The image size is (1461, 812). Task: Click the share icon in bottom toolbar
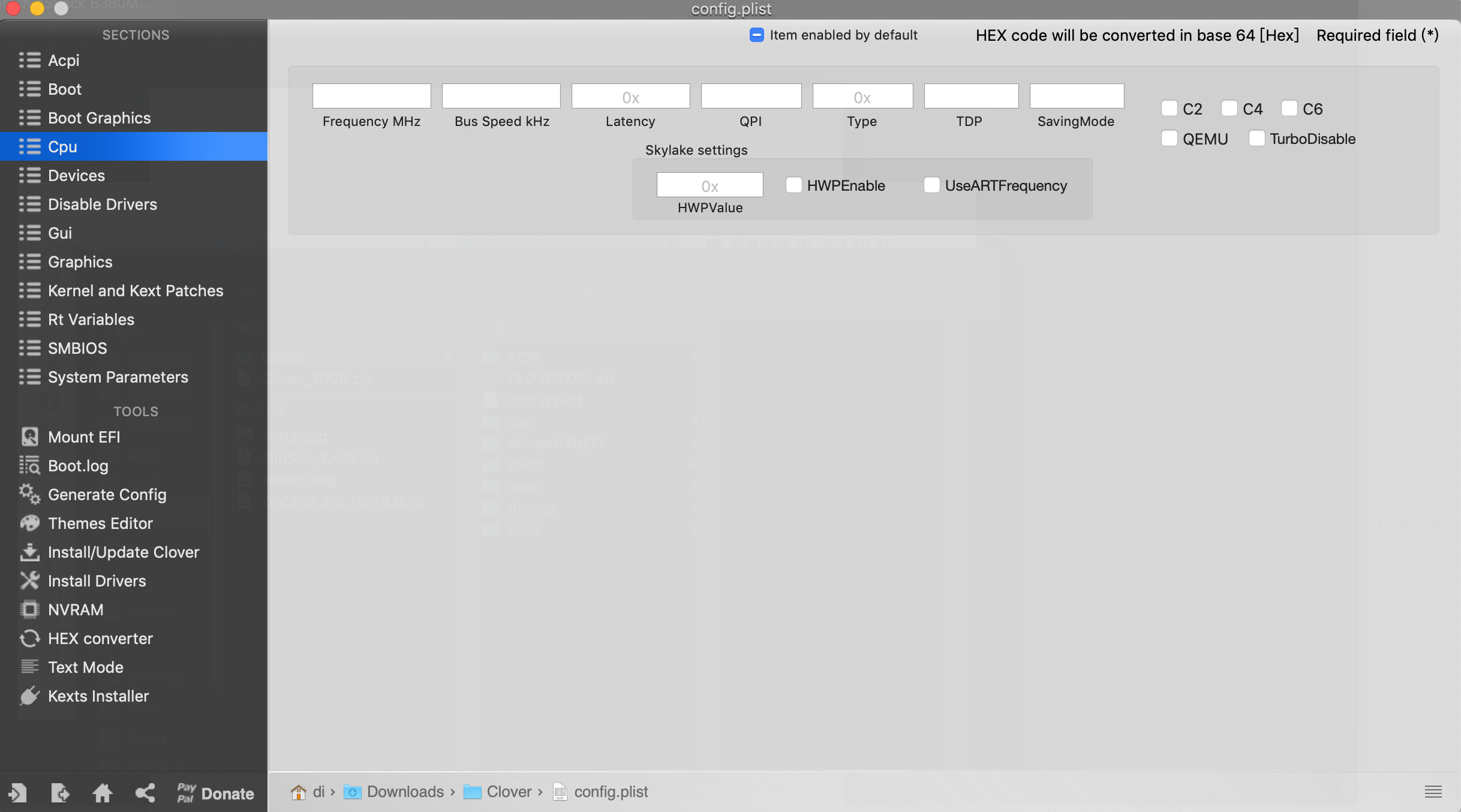point(145,793)
